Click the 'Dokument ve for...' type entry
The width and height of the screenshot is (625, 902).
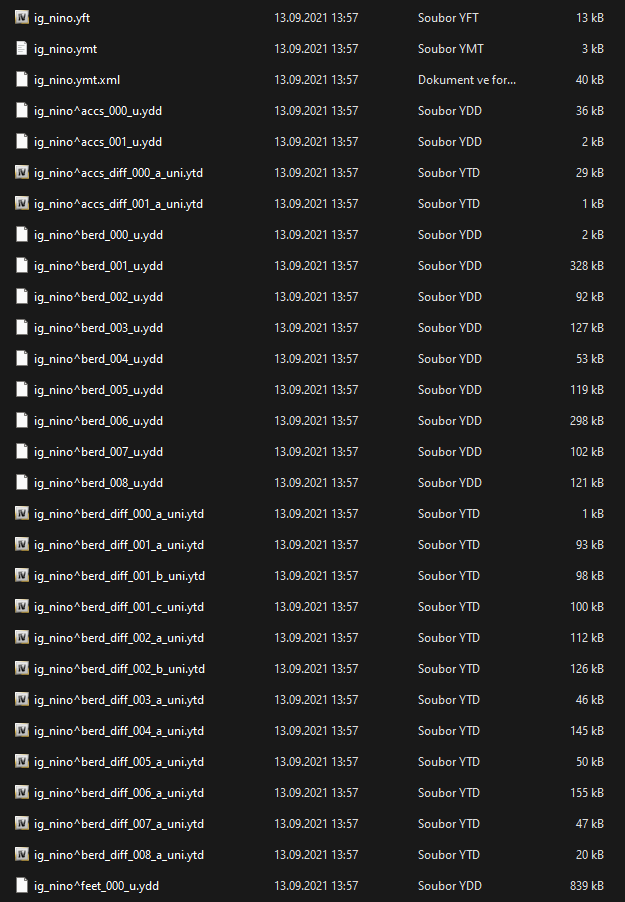click(467, 79)
